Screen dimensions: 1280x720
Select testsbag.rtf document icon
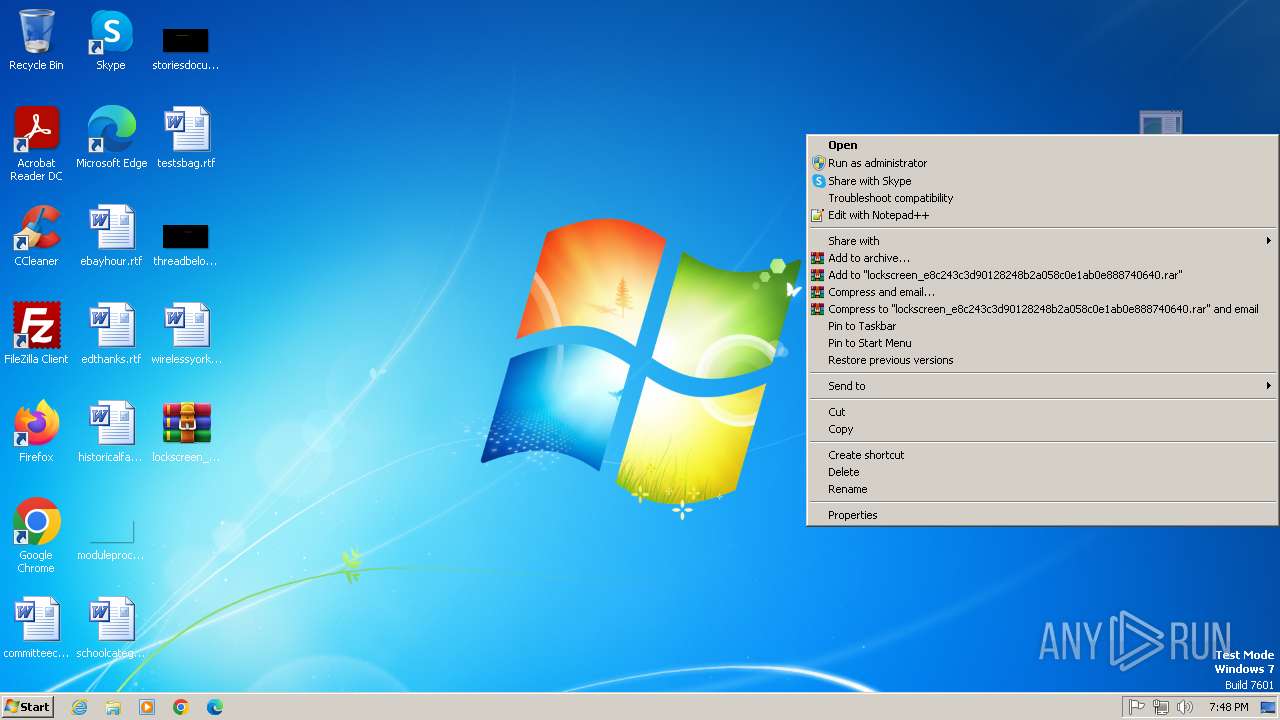[x=186, y=137]
